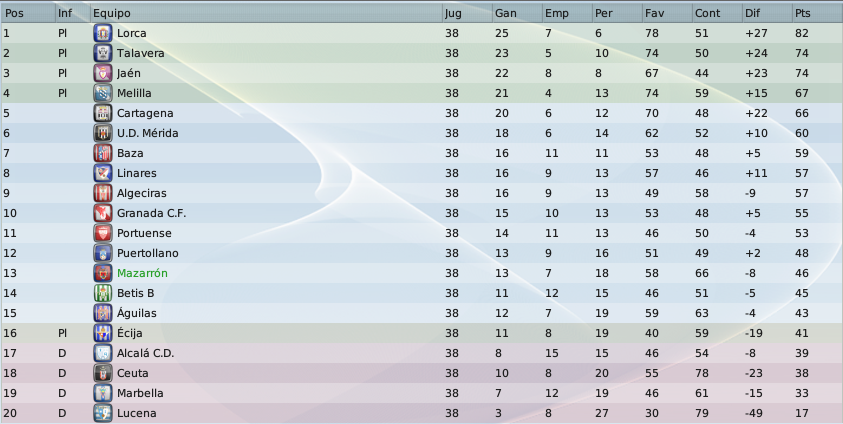Click the Talavera club badge icon
This screenshot has width=843, height=424.
tap(103, 53)
